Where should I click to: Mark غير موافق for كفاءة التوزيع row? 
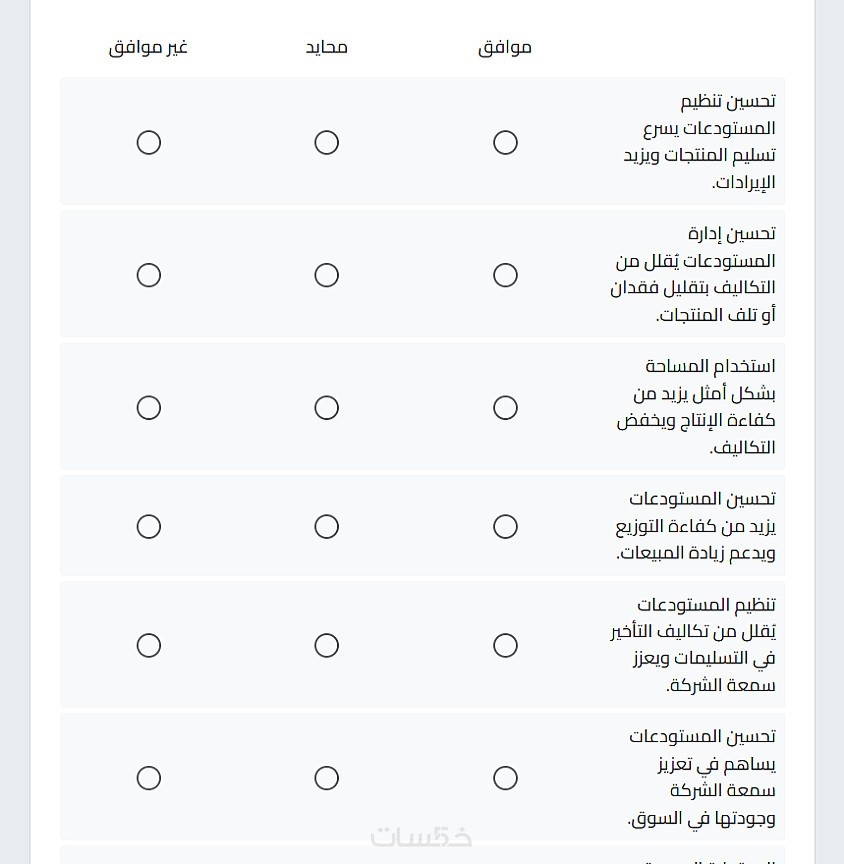click(149, 526)
